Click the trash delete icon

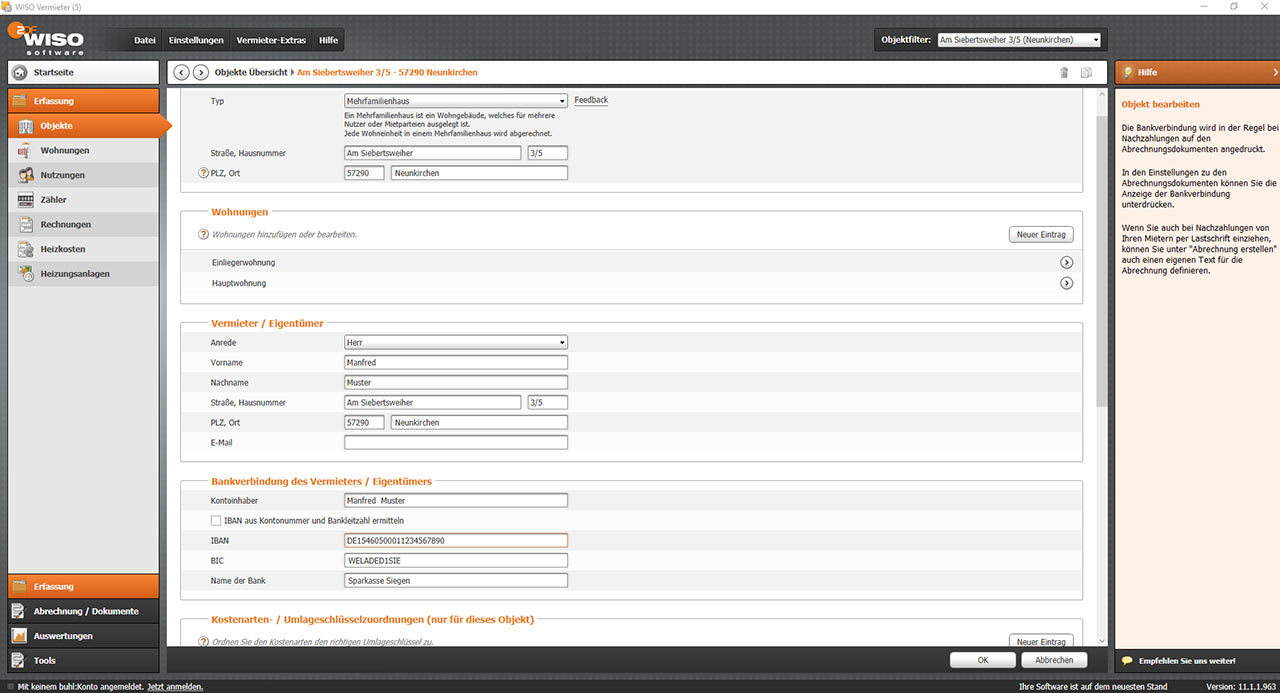1064,72
